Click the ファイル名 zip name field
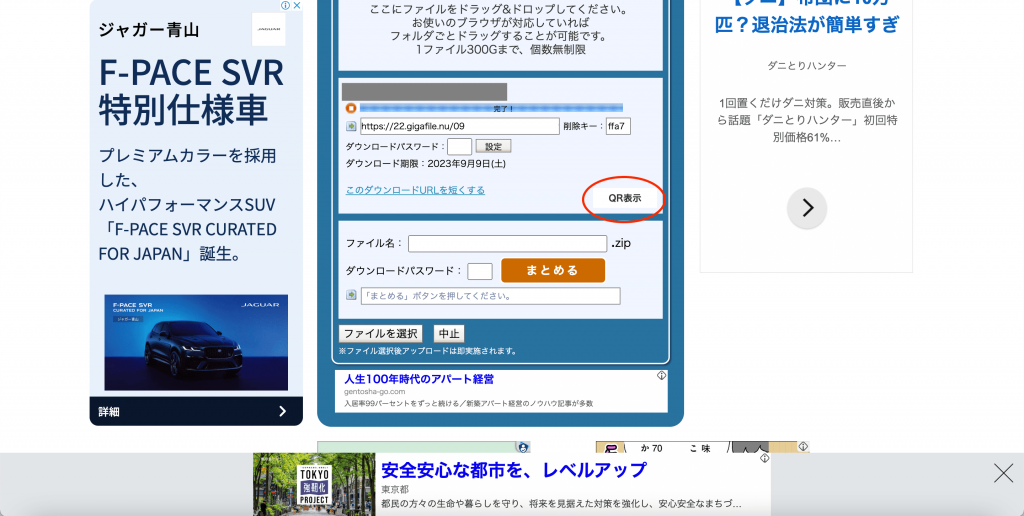Image resolution: width=1024 pixels, height=516 pixels. coord(507,243)
